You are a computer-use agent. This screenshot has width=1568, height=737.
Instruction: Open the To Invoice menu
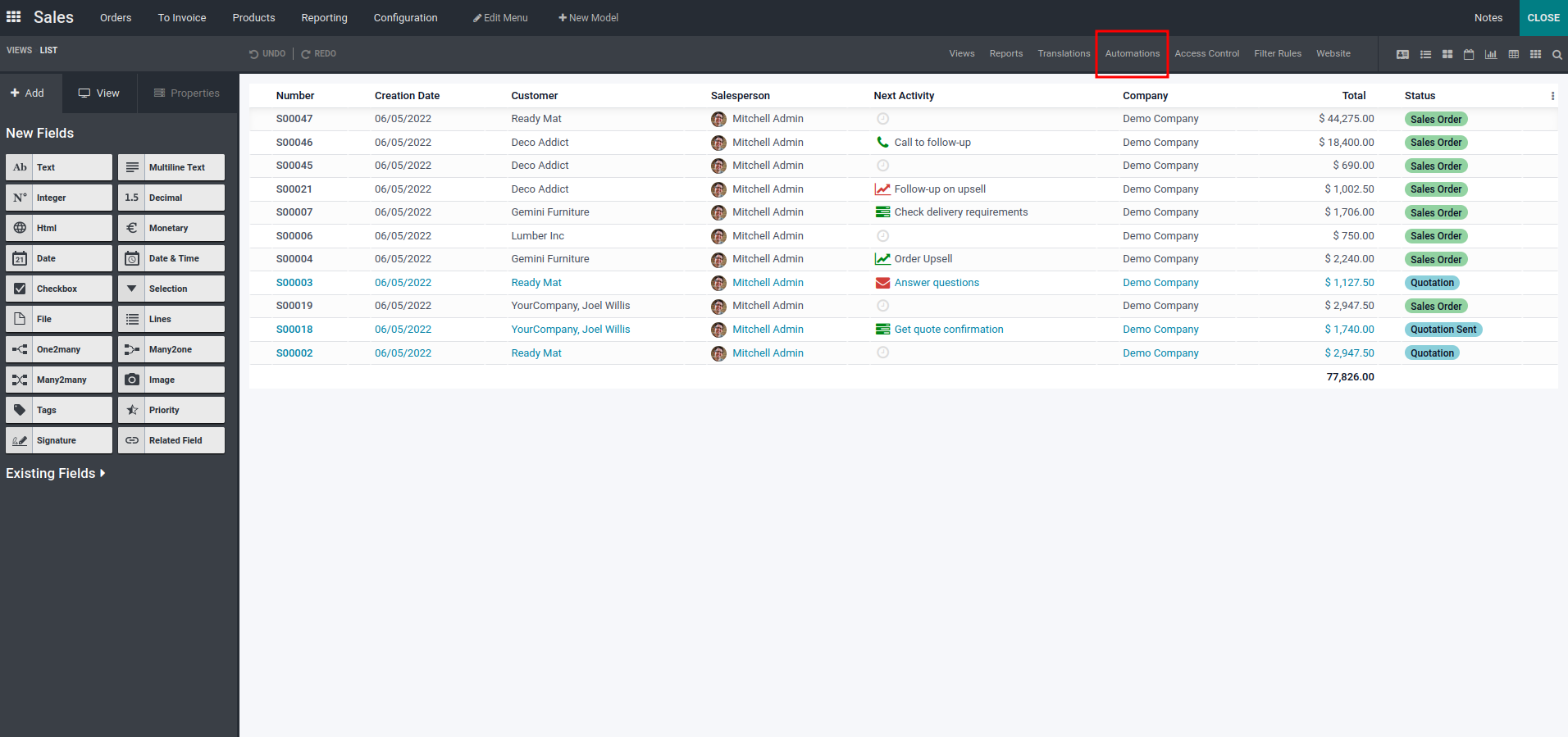(x=182, y=17)
